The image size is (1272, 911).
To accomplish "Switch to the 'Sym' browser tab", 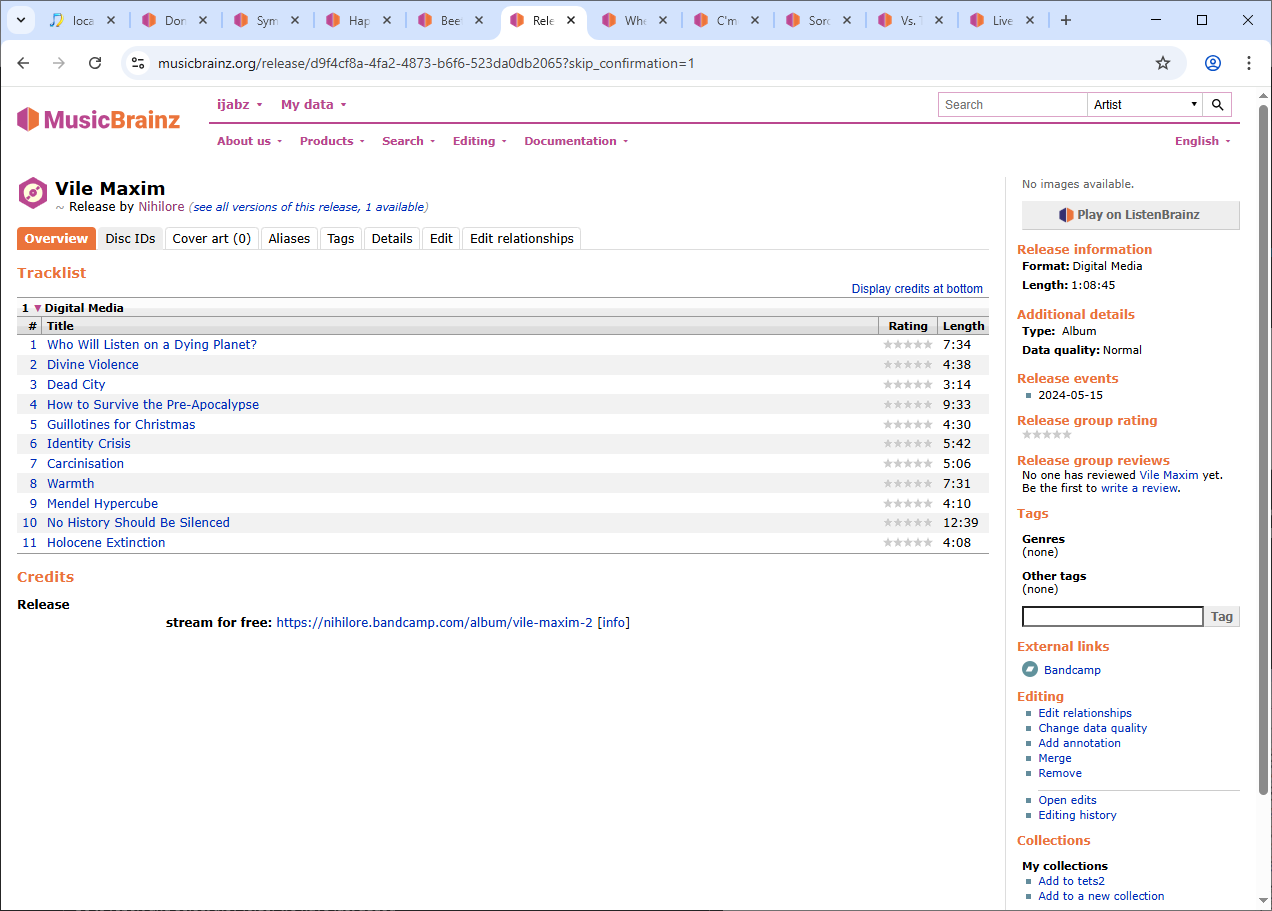I will (x=267, y=20).
